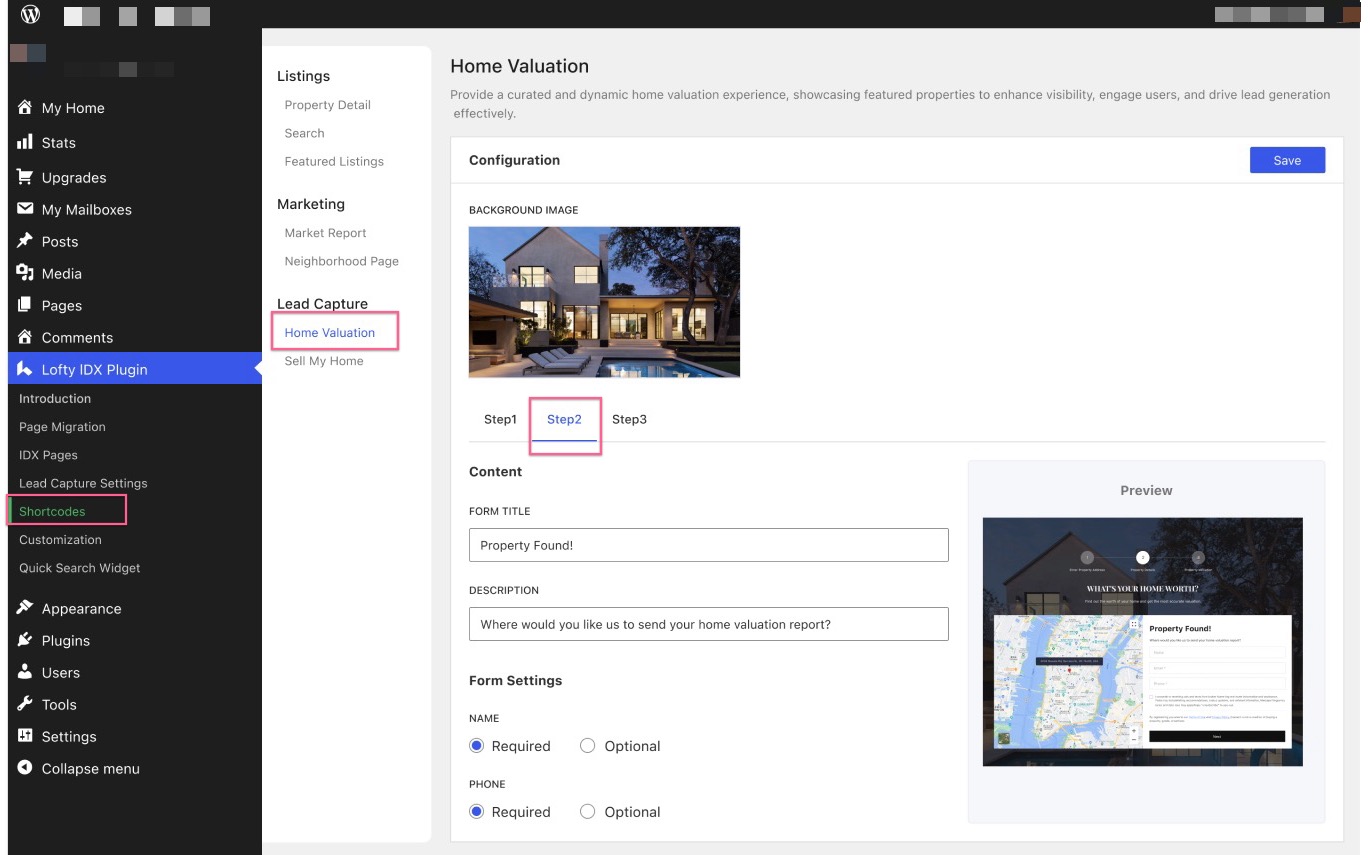Switch to the Step1 tab
1370x855 pixels.
(500, 419)
